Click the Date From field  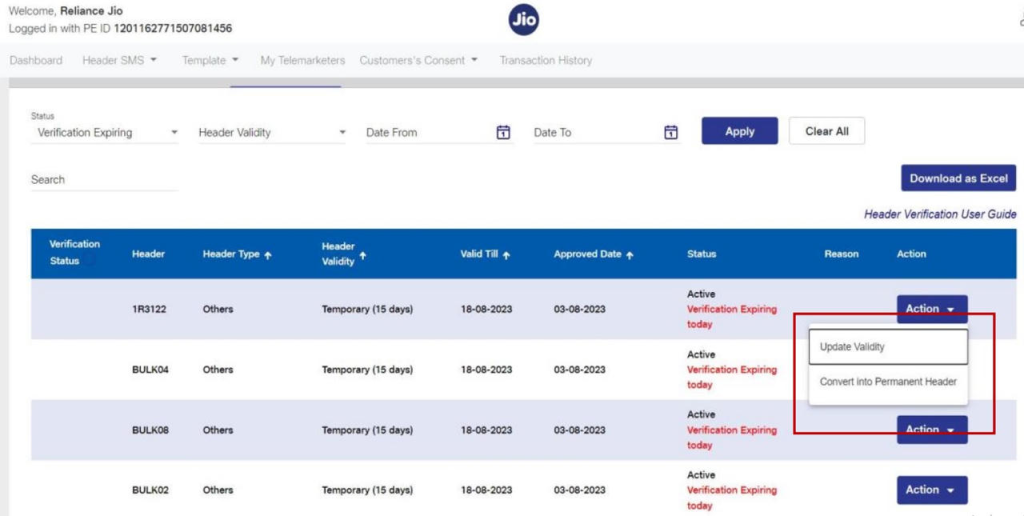(439, 133)
